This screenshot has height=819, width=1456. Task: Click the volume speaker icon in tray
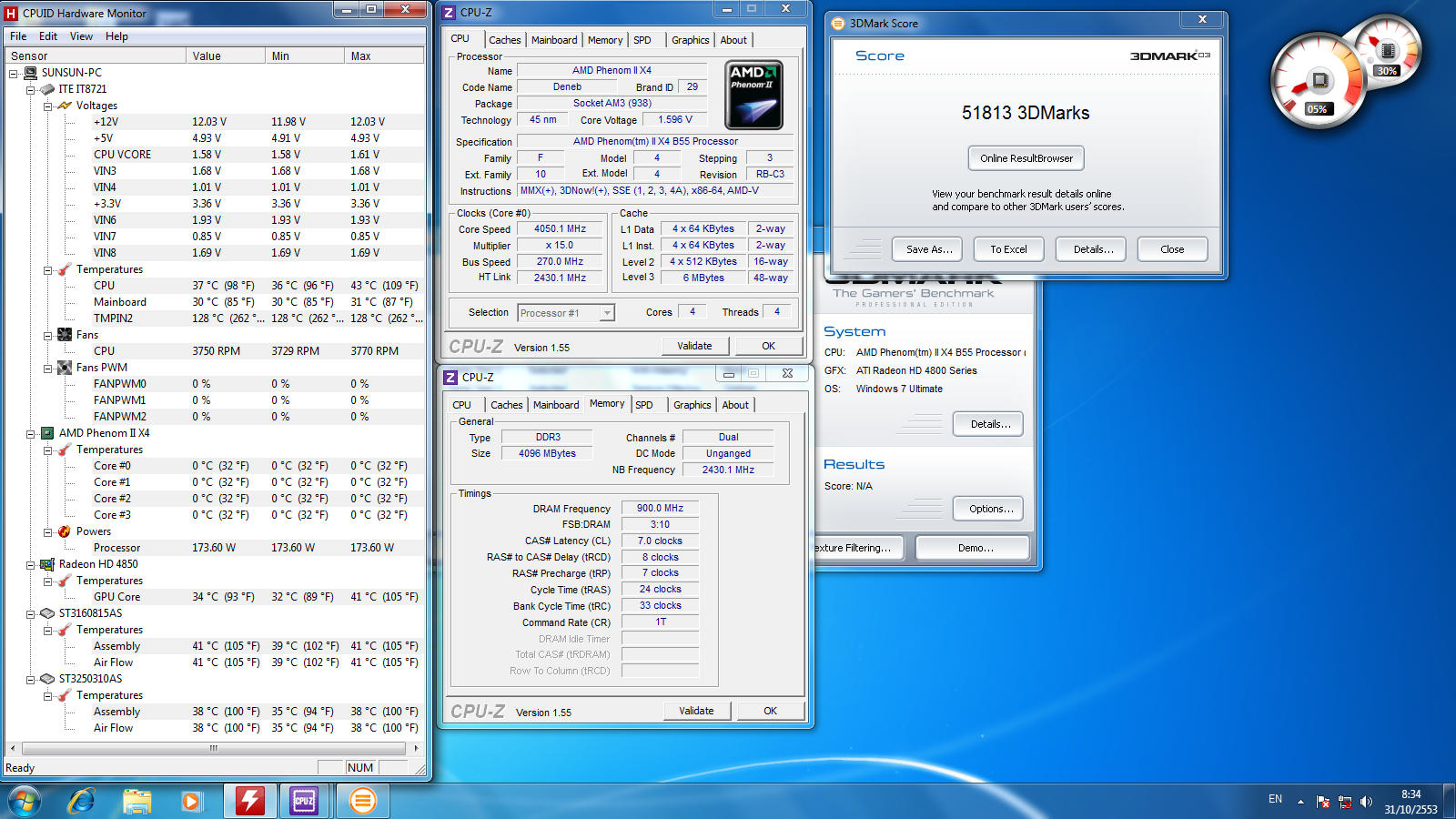tap(1366, 802)
